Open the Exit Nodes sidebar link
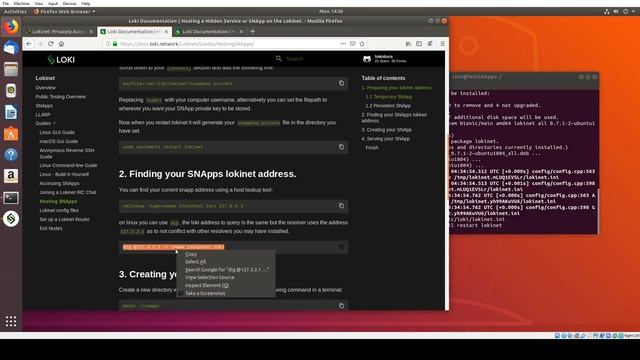This screenshot has width=640, height=360. coord(51,228)
